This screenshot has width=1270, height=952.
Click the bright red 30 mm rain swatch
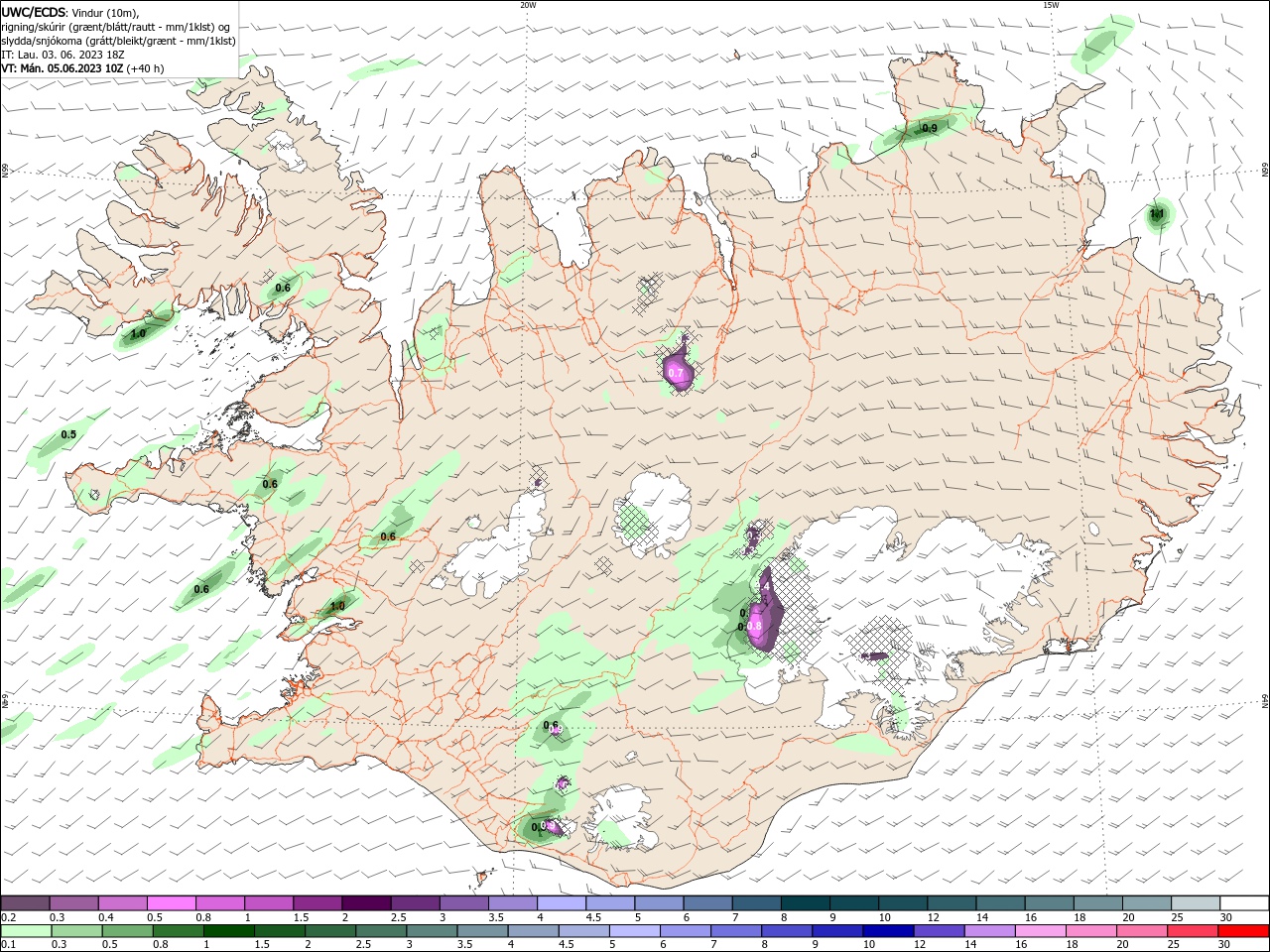pyautogui.click(x=1243, y=931)
